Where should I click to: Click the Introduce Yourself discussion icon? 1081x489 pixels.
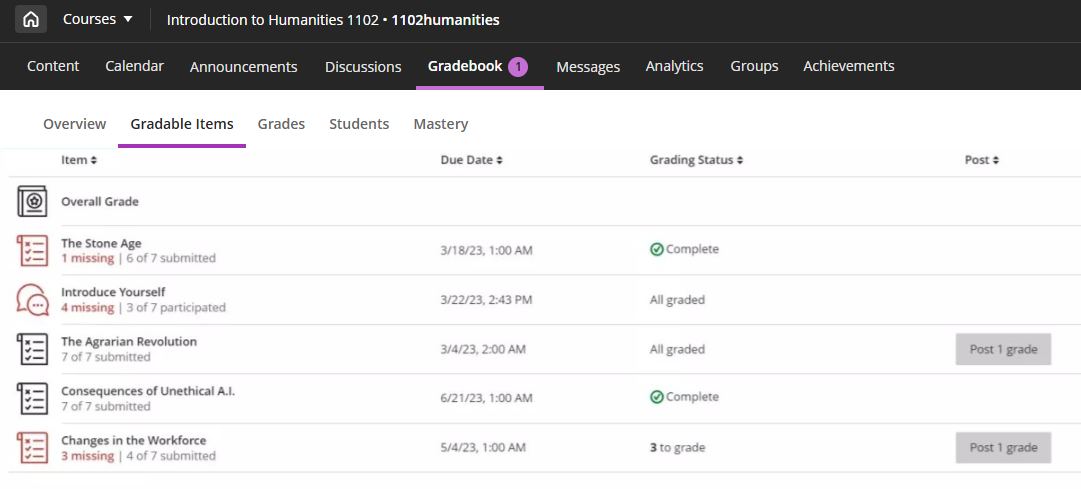point(32,300)
